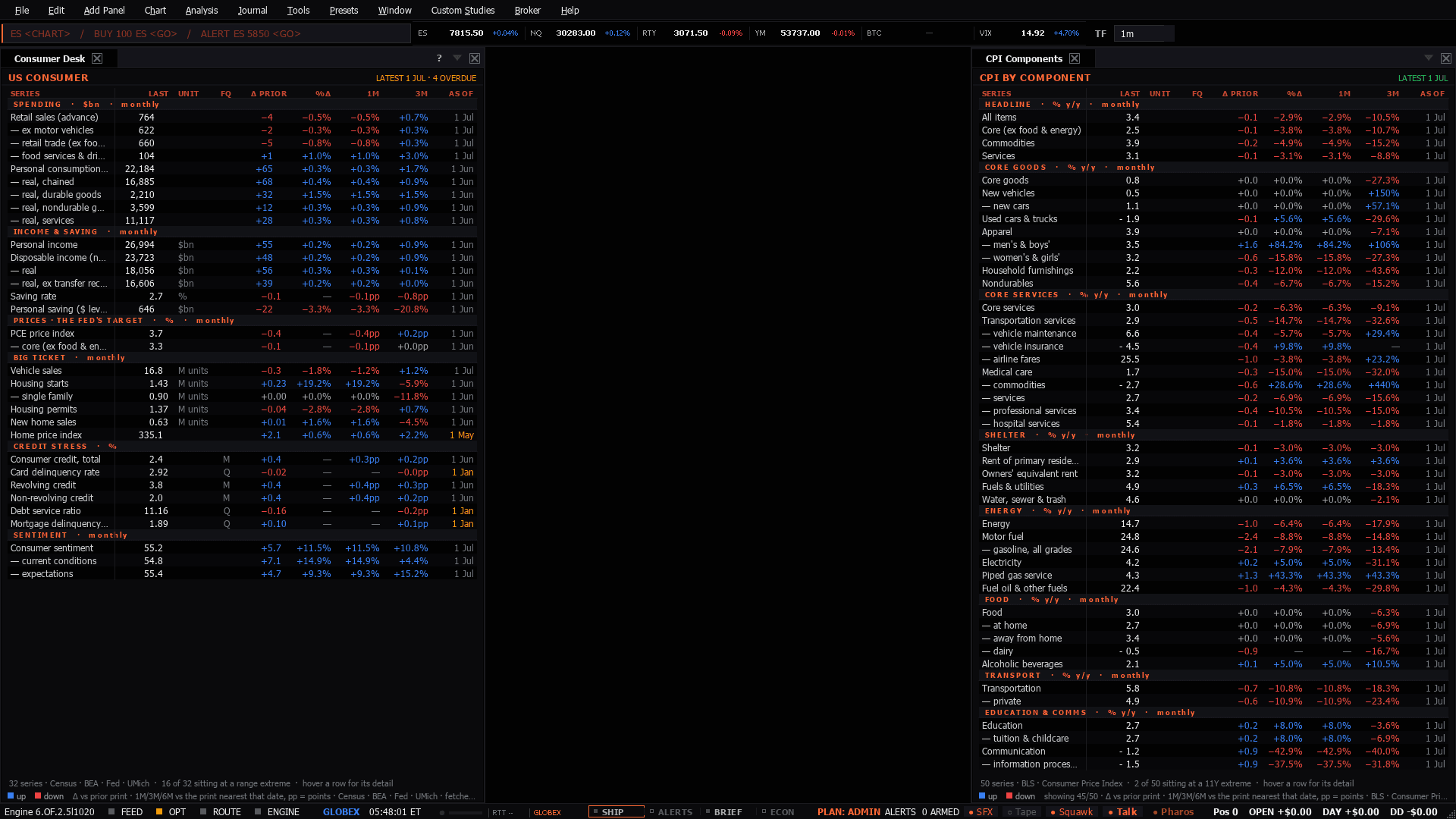Toggle the SHIP mode button
This screenshot has width=1456, height=819.
click(x=616, y=811)
